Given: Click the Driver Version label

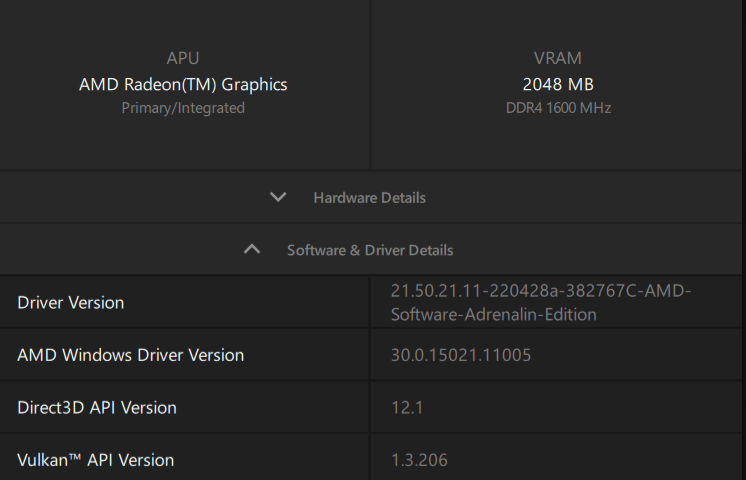Looking at the screenshot, I should click(x=70, y=303).
